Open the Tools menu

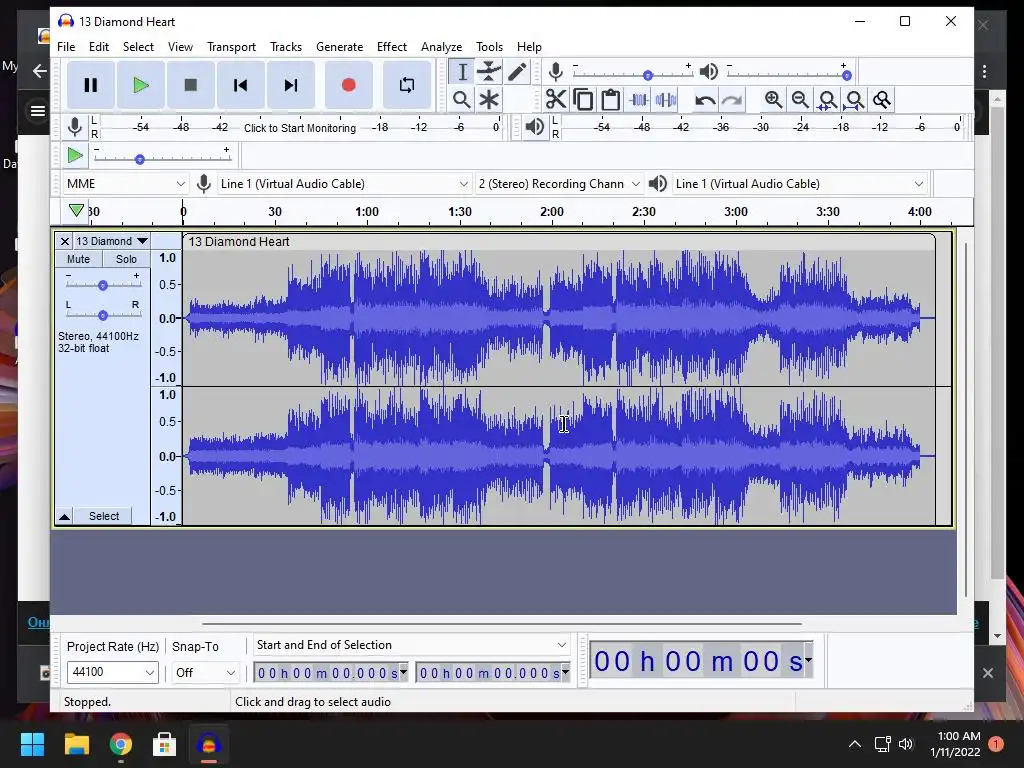coord(489,47)
